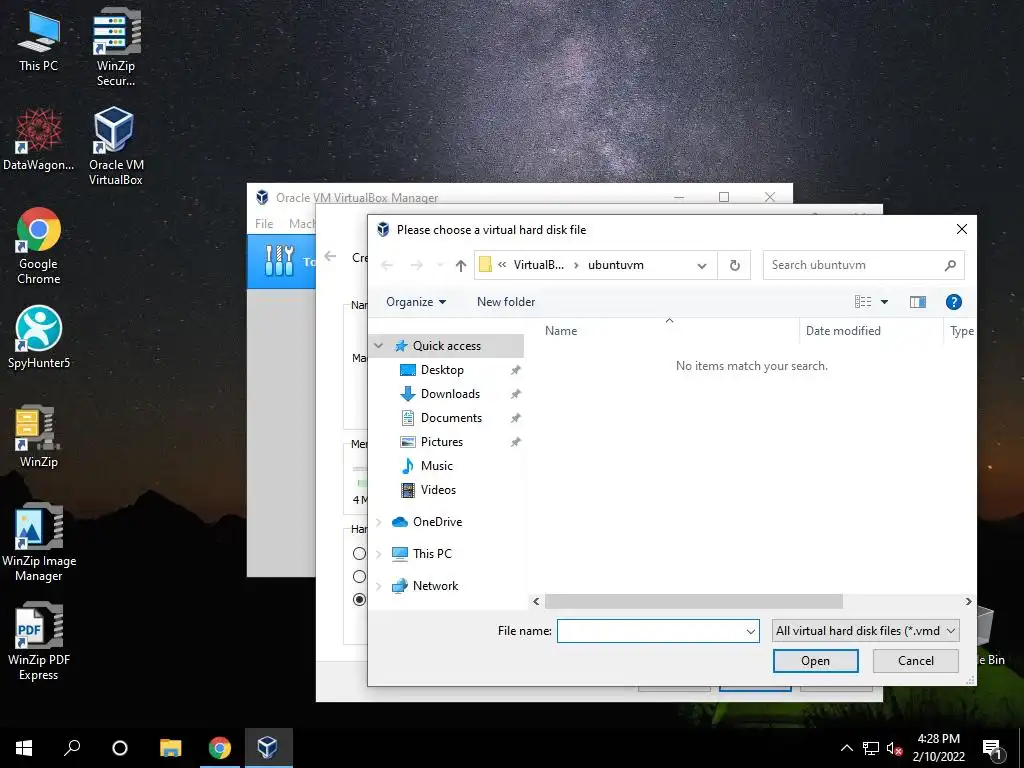The width and height of the screenshot is (1024, 768).
Task: Expand the Network tree node
Action: tap(379, 586)
